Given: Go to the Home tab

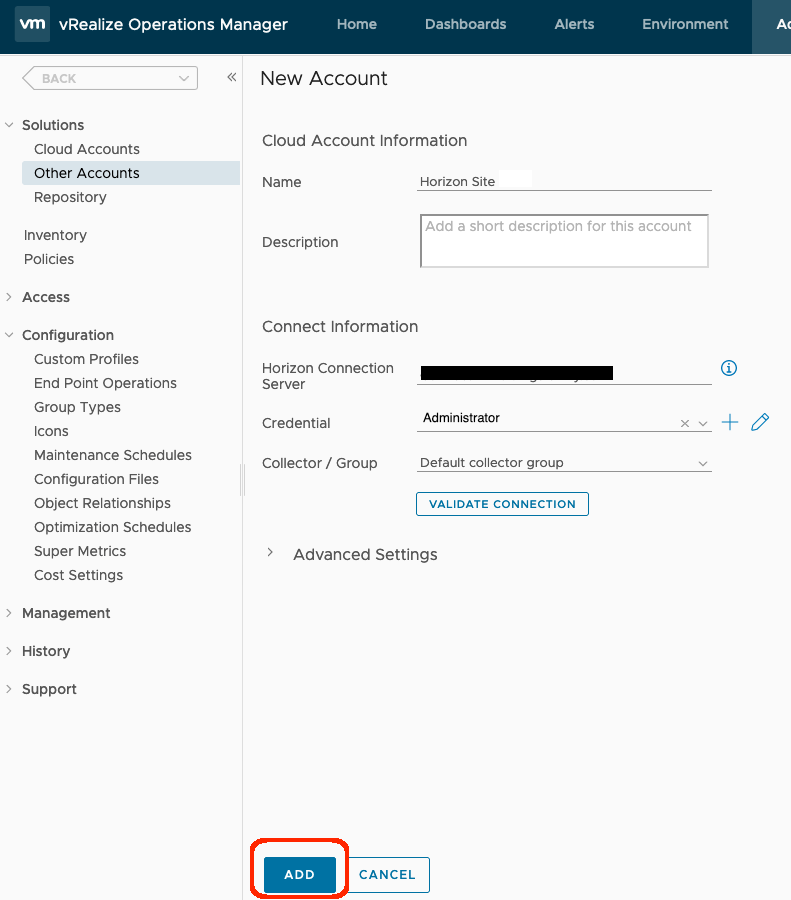Looking at the screenshot, I should [x=357, y=24].
